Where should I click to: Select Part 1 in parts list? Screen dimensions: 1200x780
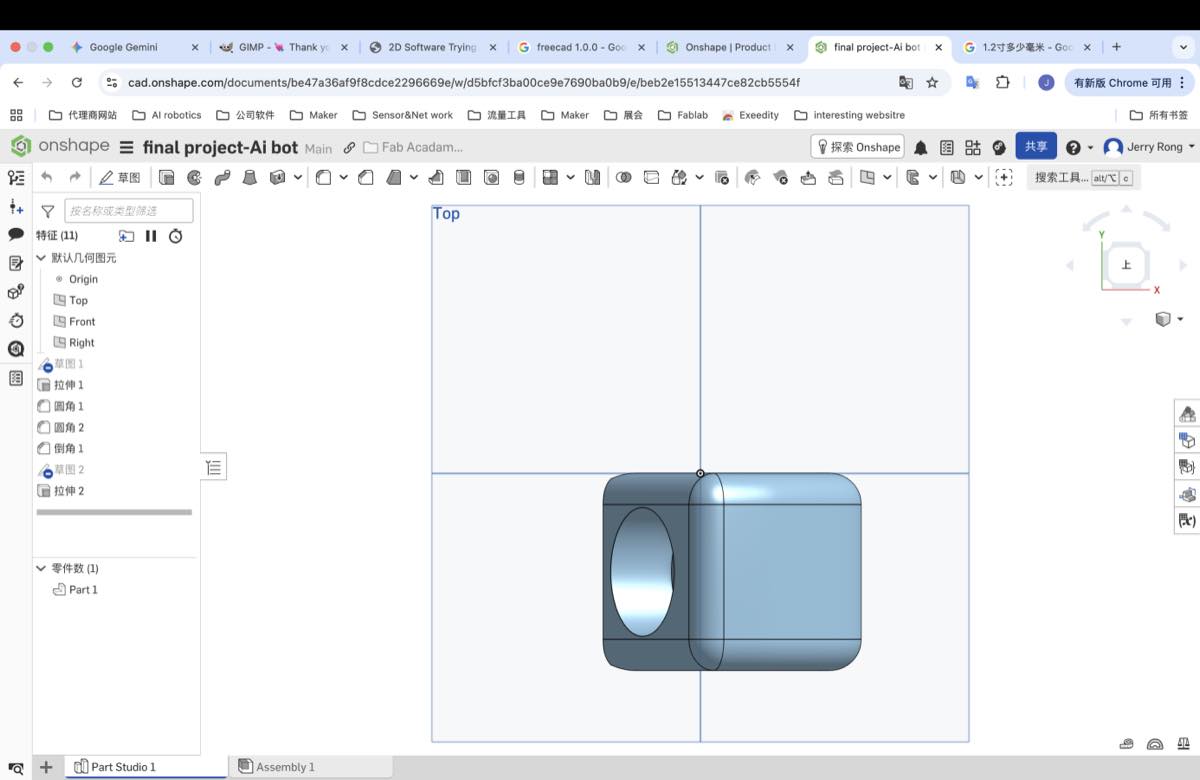[x=83, y=590]
